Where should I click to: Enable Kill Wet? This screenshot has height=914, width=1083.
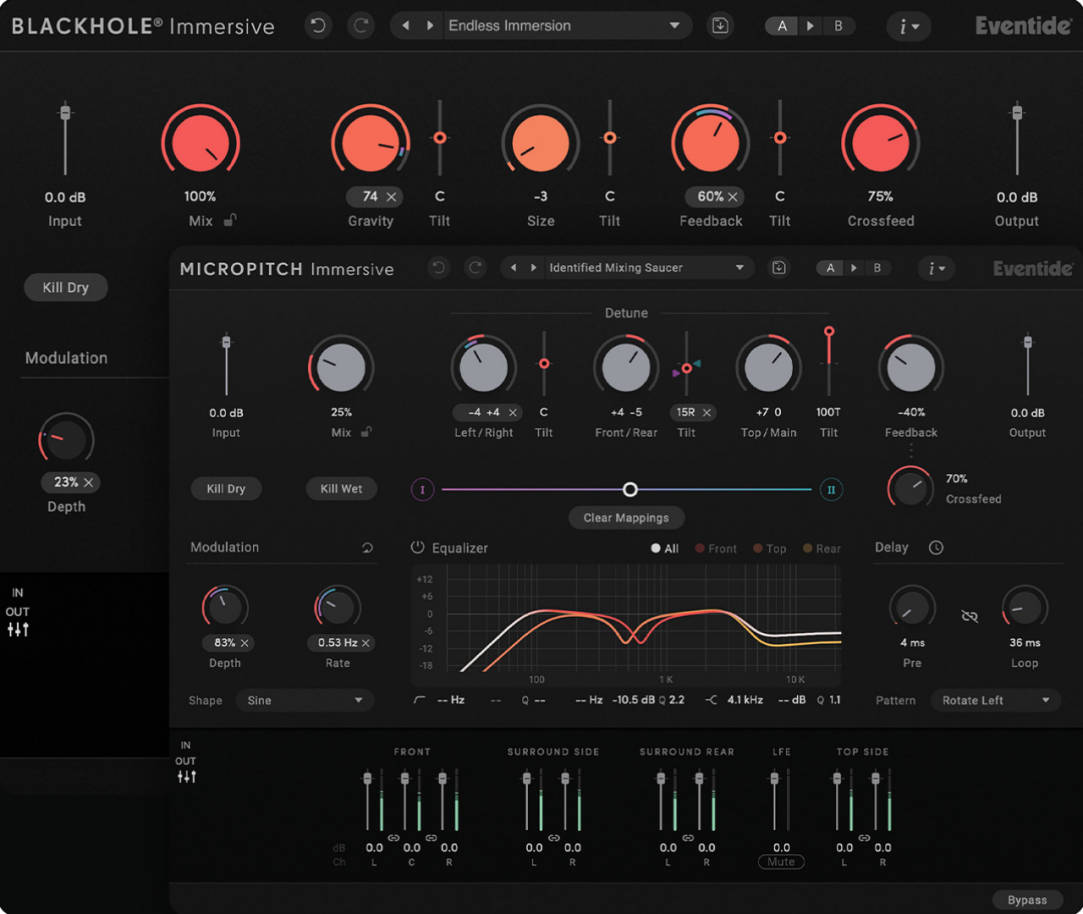click(341, 488)
